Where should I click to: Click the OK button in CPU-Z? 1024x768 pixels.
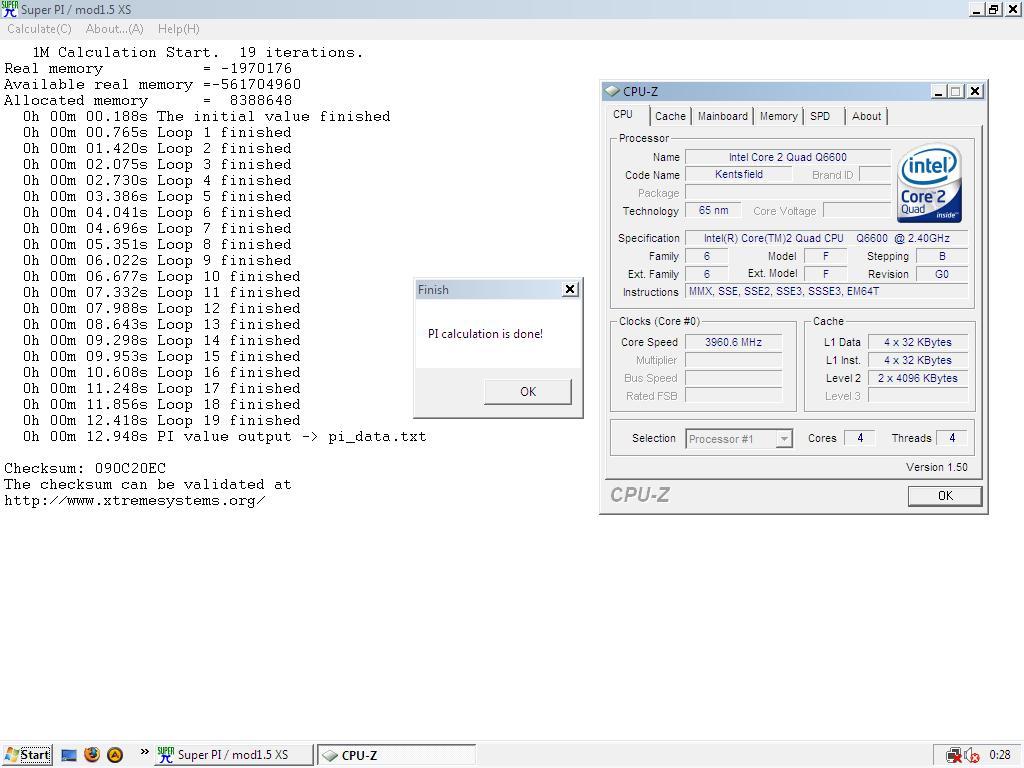(x=944, y=496)
